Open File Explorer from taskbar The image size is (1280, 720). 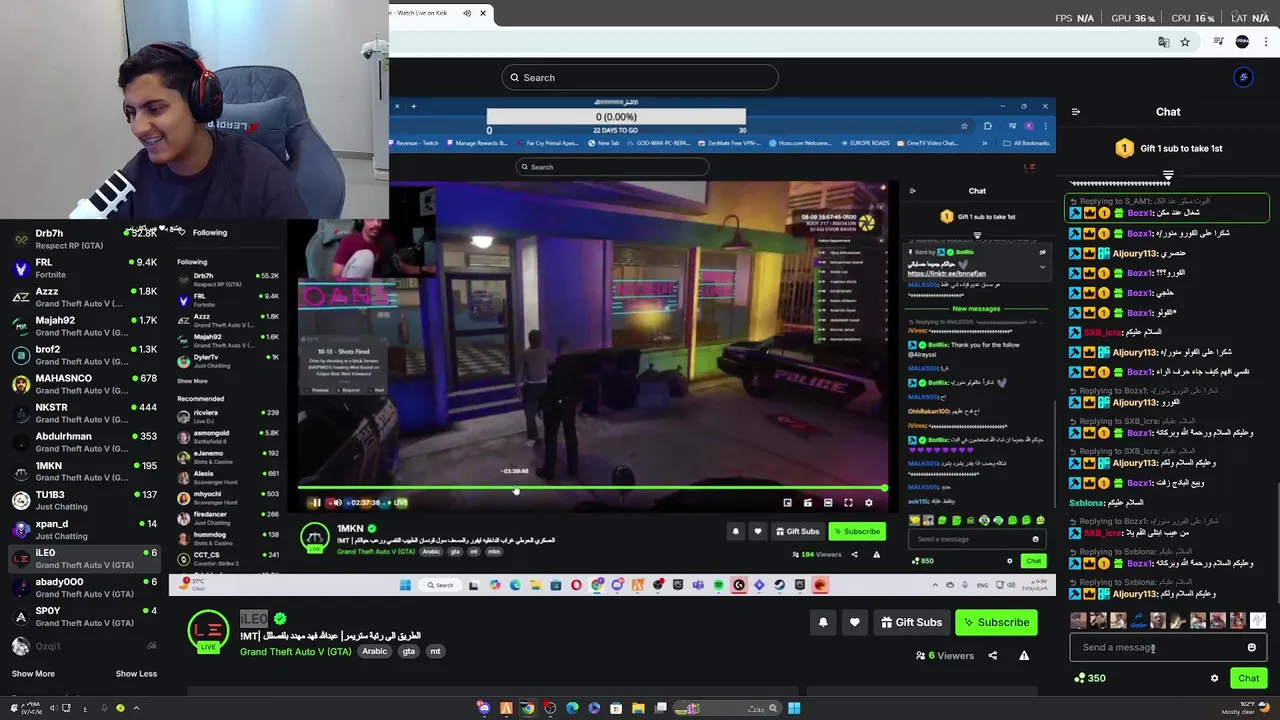pyautogui.click(x=638, y=708)
